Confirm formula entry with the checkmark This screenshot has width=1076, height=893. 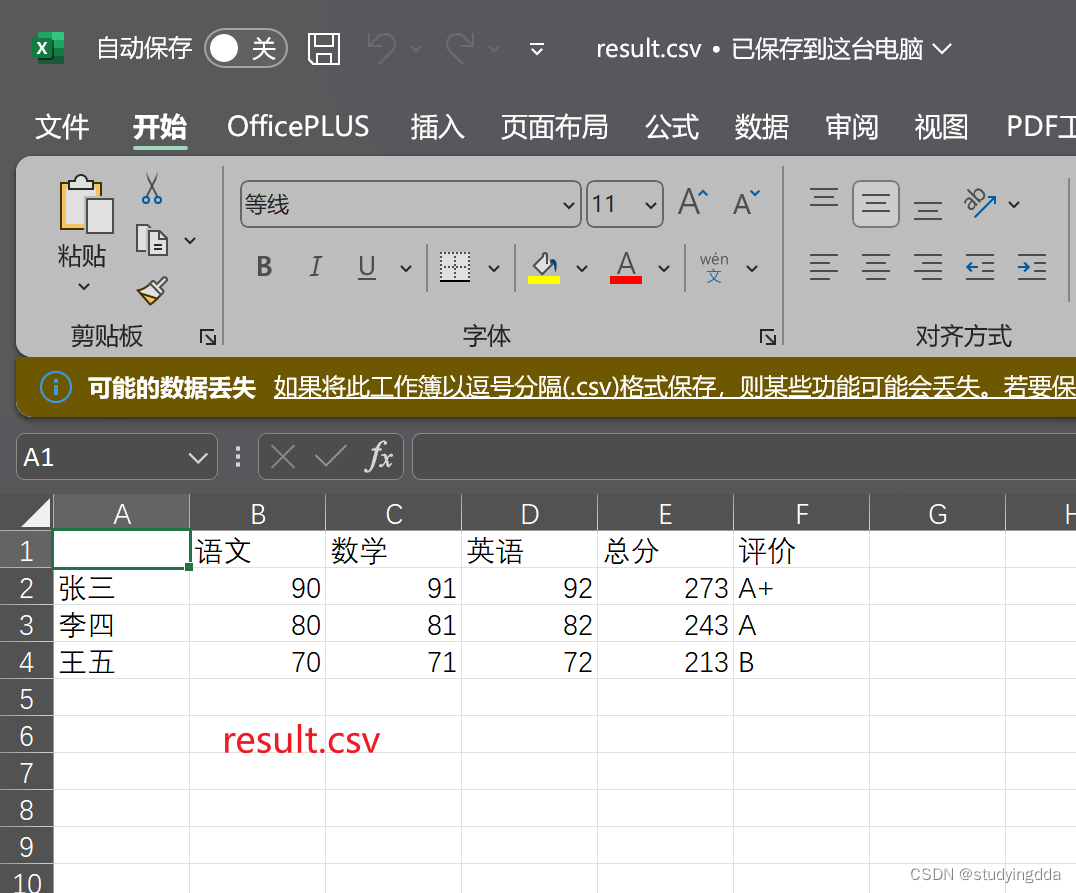coord(331,456)
